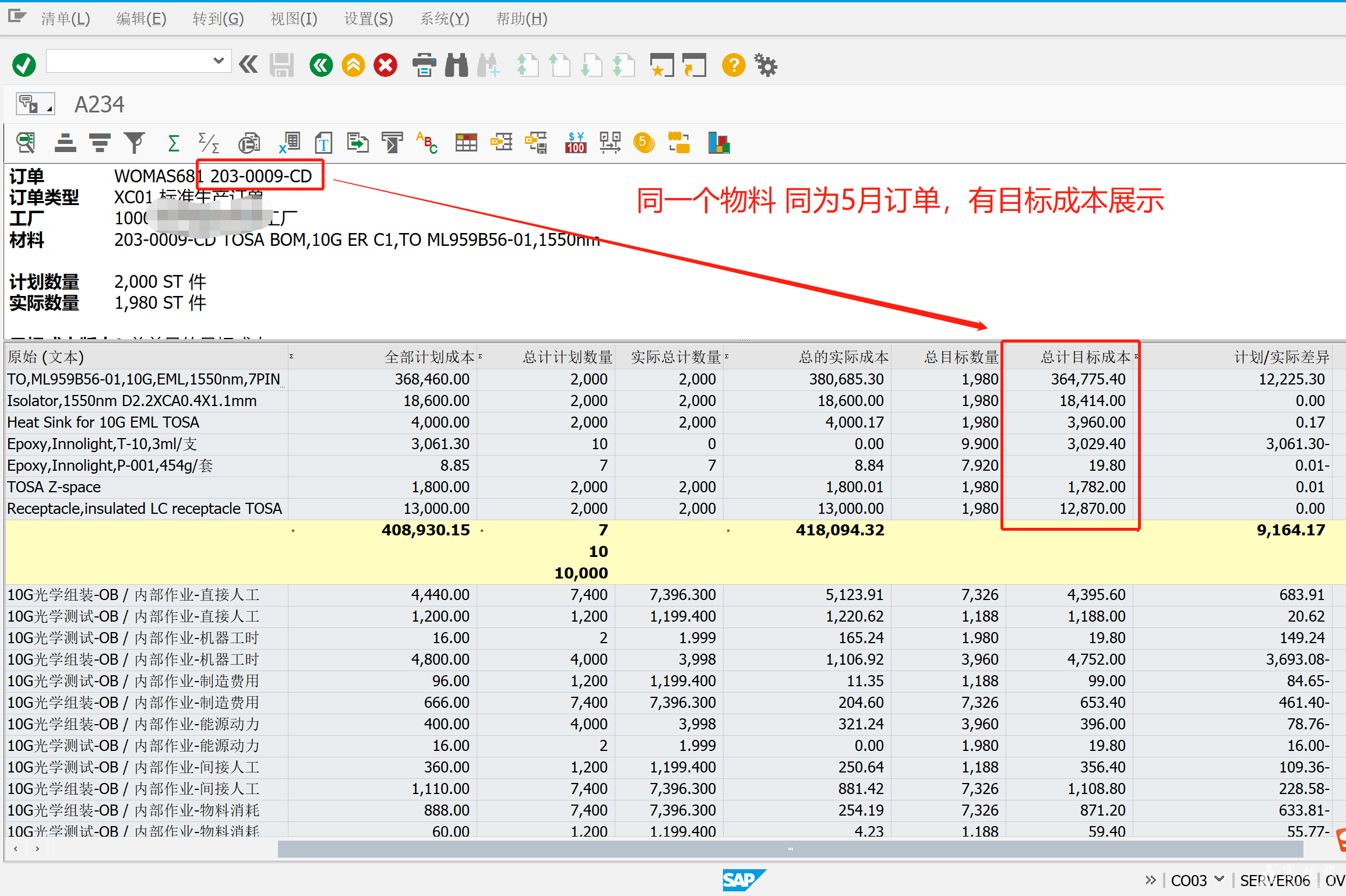Viewport: 1346px width, 896px height.
Task: Click the 原始 (文本) column header
Action: [146, 357]
